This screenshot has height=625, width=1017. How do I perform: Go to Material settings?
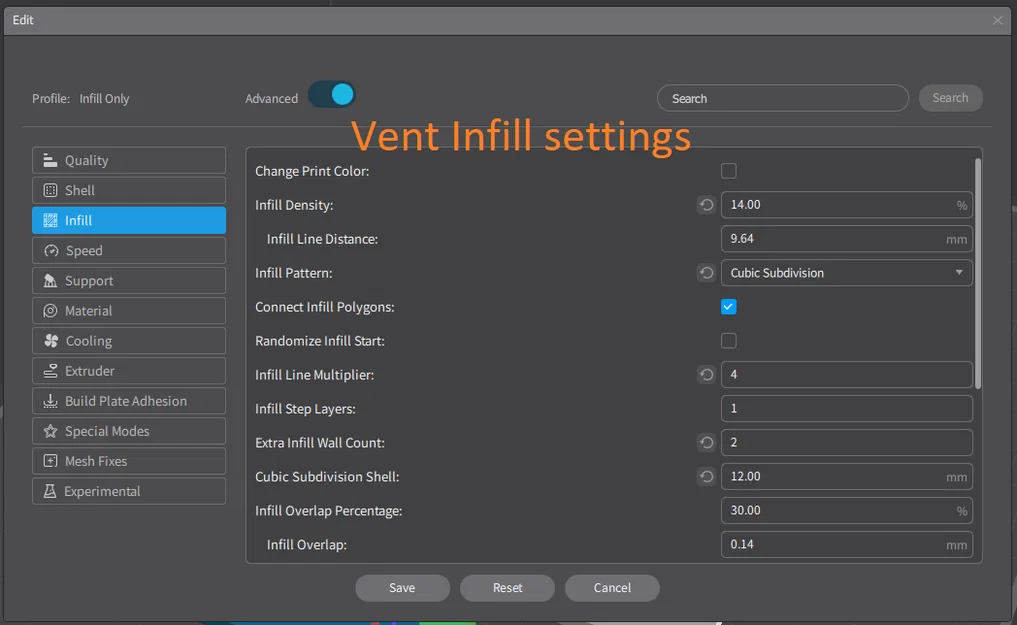pos(129,311)
